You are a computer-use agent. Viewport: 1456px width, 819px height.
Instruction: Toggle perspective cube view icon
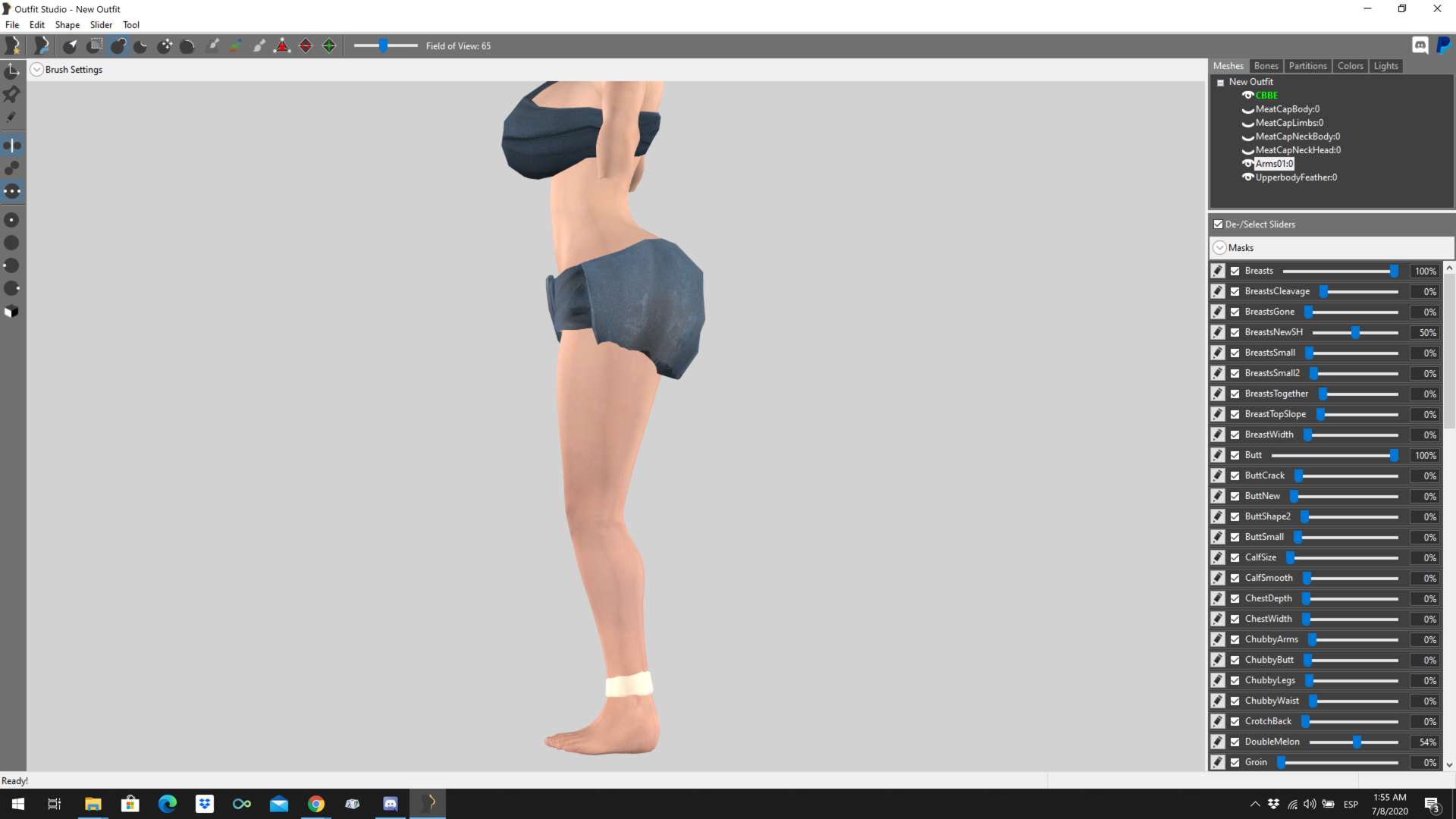(12, 312)
